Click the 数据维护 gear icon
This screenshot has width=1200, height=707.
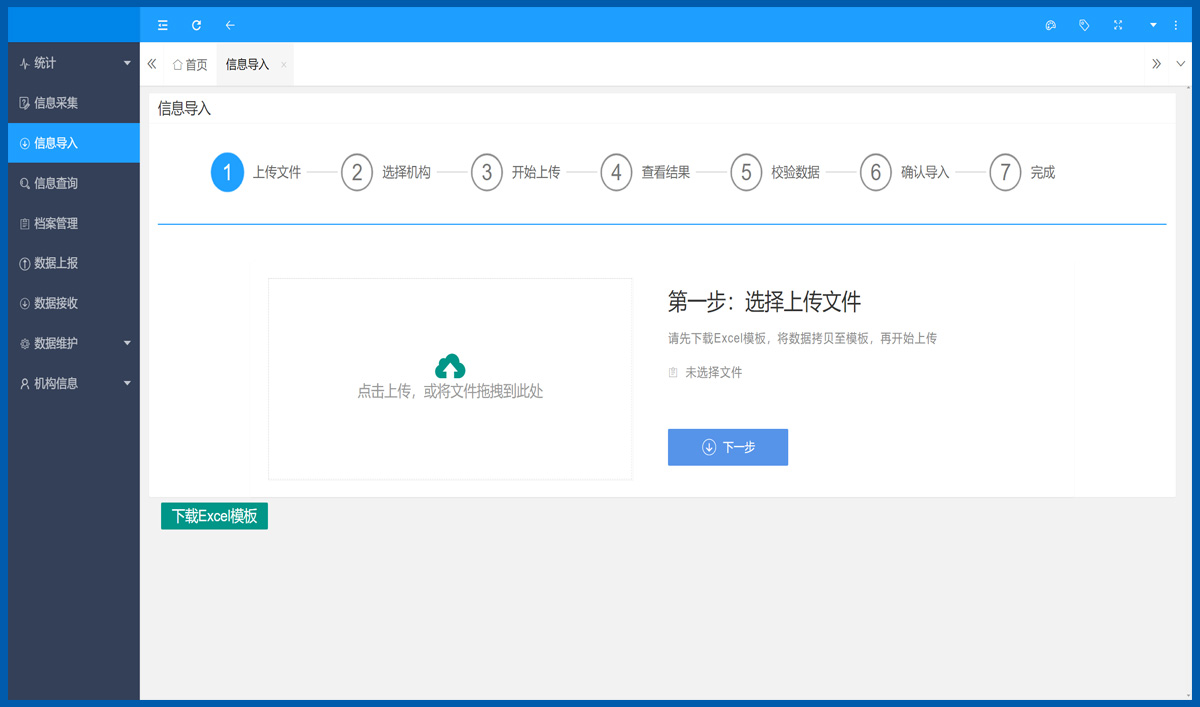click(25, 343)
